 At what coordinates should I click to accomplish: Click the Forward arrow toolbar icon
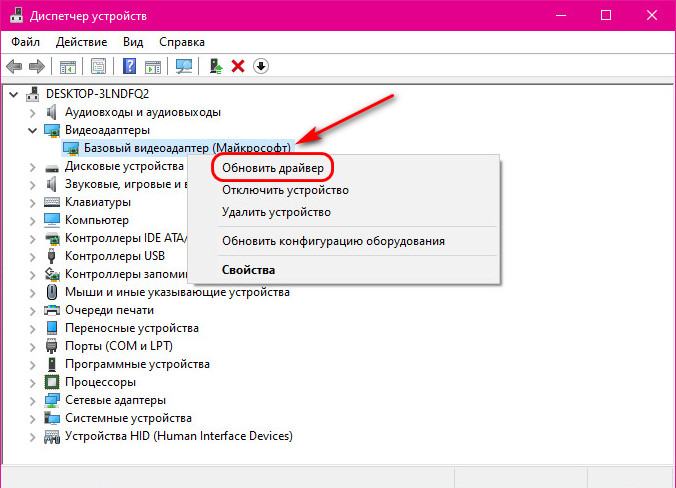[37, 66]
